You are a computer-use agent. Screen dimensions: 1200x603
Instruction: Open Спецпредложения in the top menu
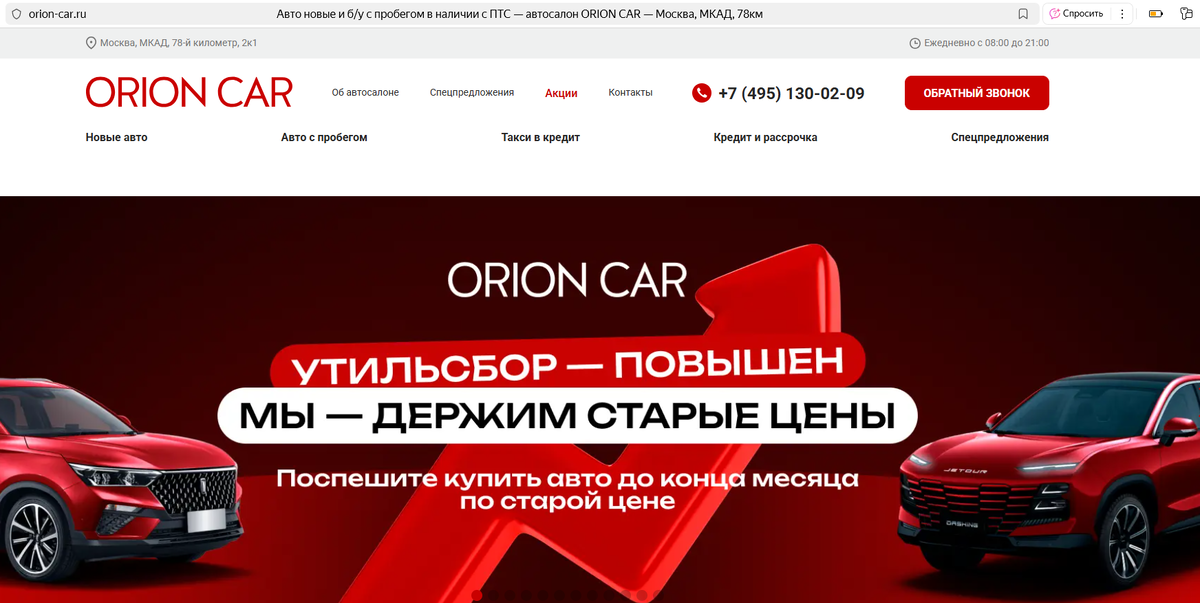(472, 92)
